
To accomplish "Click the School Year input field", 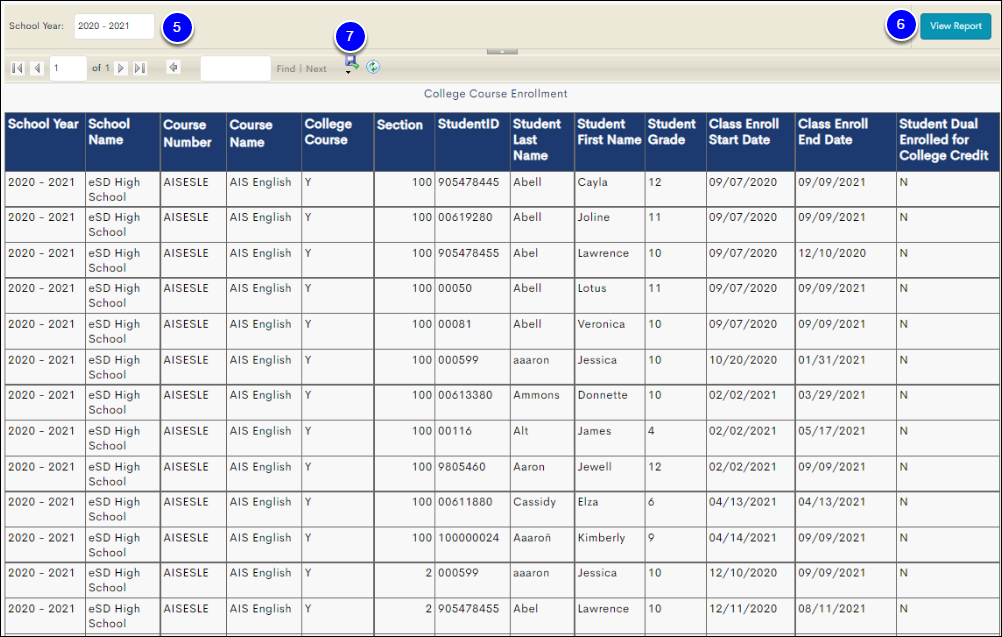I will [x=114, y=26].
